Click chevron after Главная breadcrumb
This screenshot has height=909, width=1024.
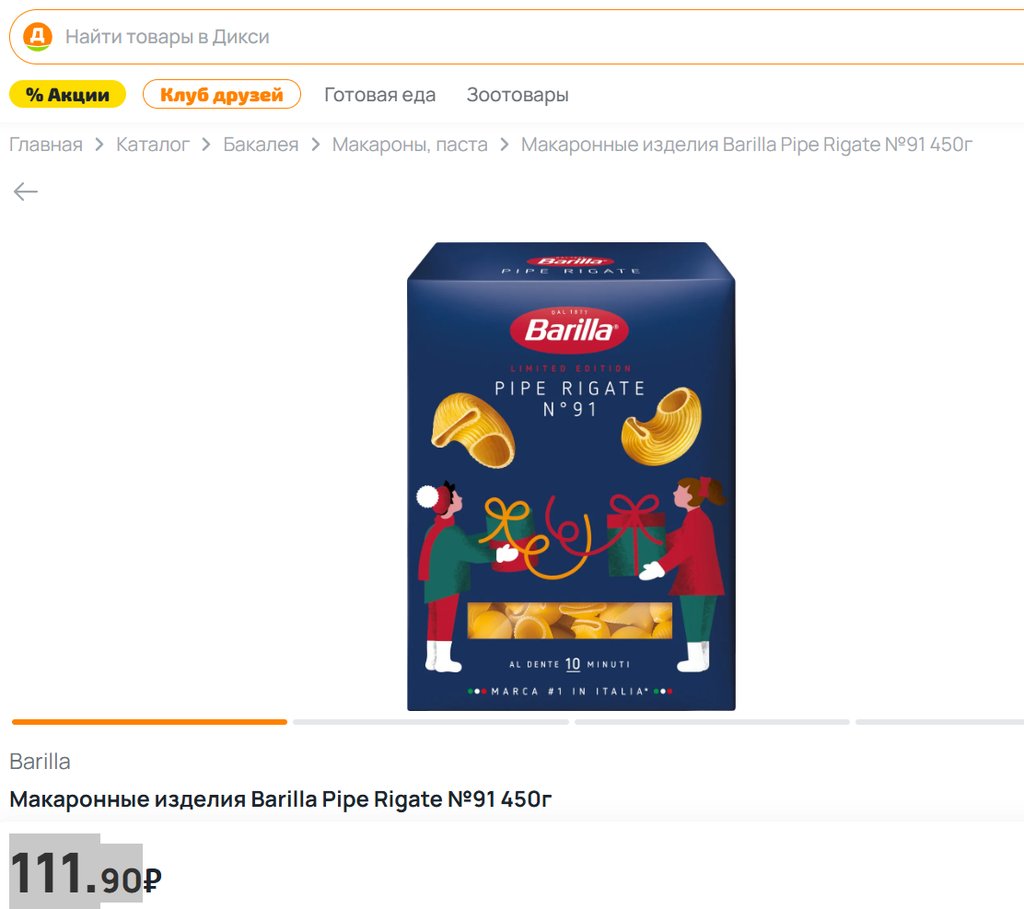99,144
